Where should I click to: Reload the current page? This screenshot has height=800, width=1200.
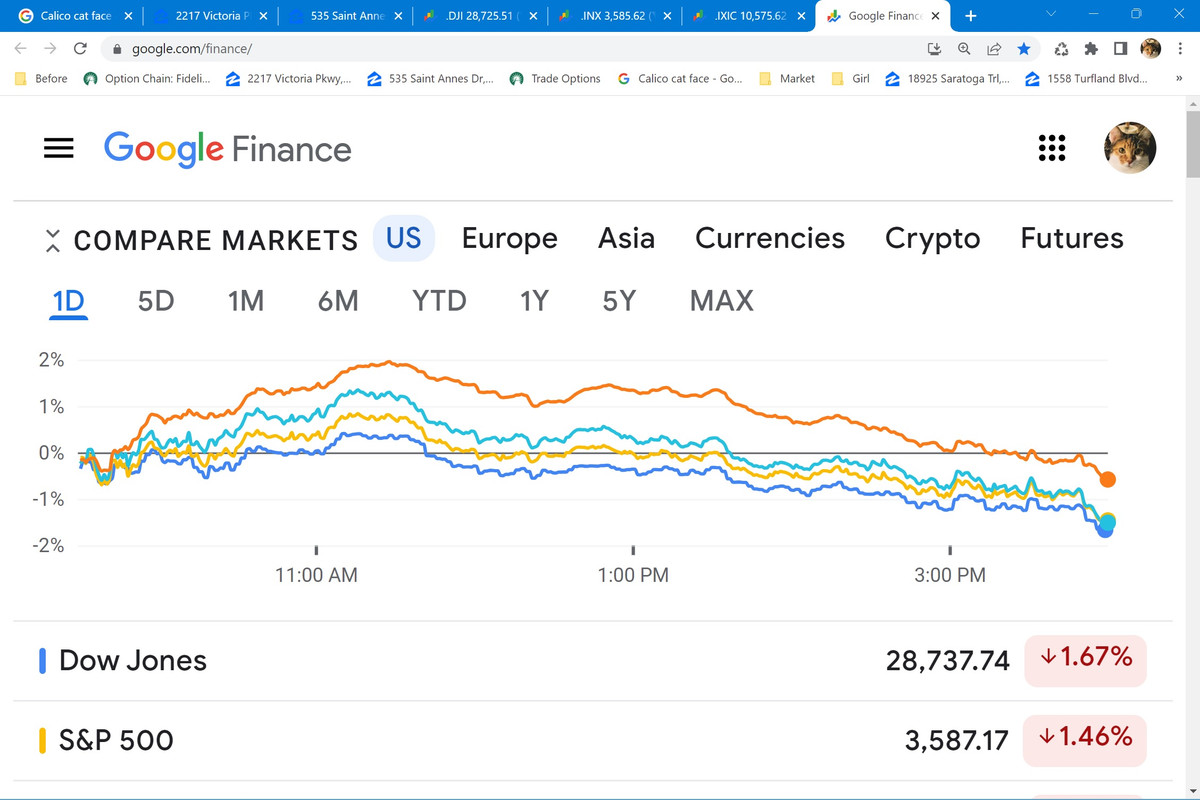pos(80,48)
